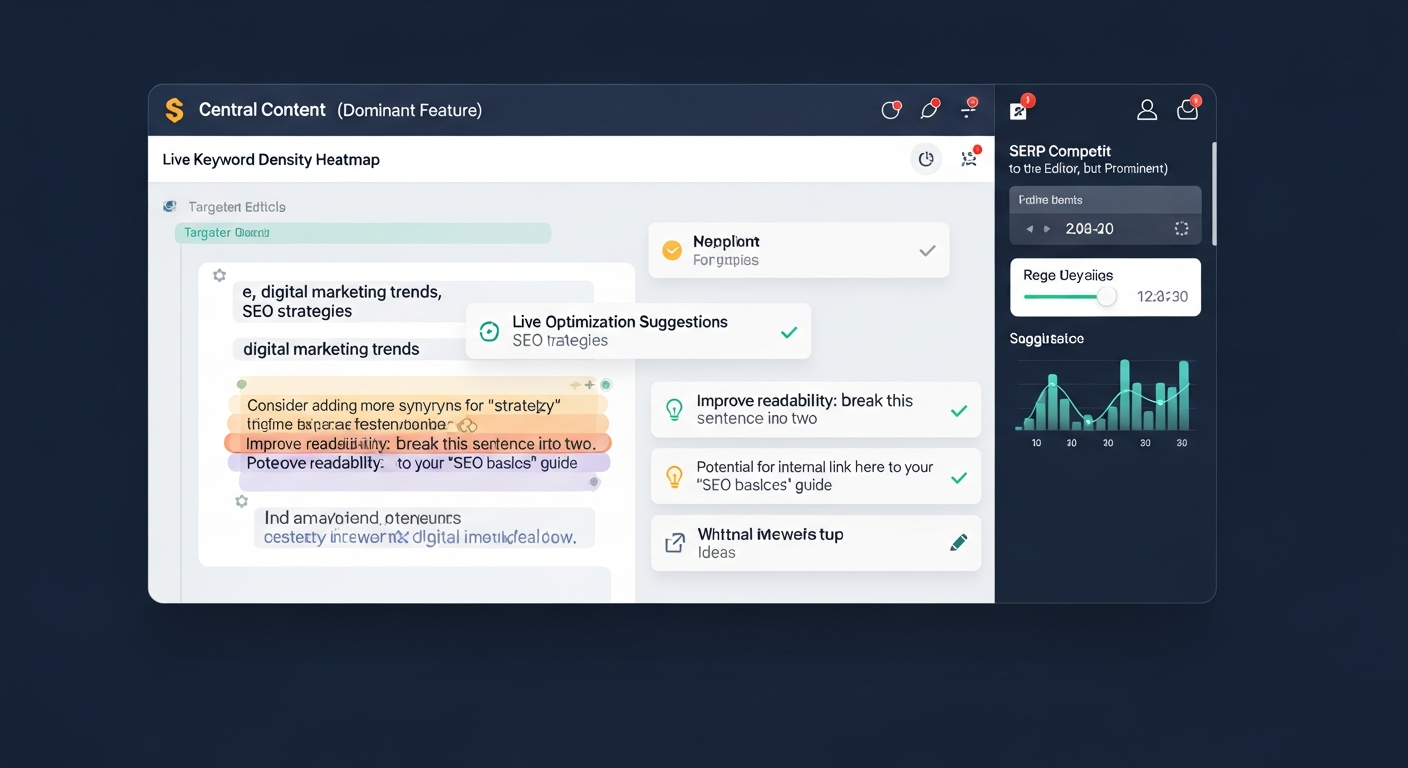Select the green Targater tag bar

(363, 233)
